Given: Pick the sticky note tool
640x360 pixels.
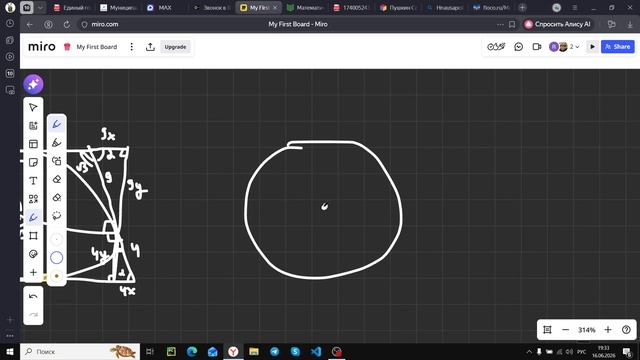Looking at the screenshot, I should pyautogui.click(x=33, y=162).
